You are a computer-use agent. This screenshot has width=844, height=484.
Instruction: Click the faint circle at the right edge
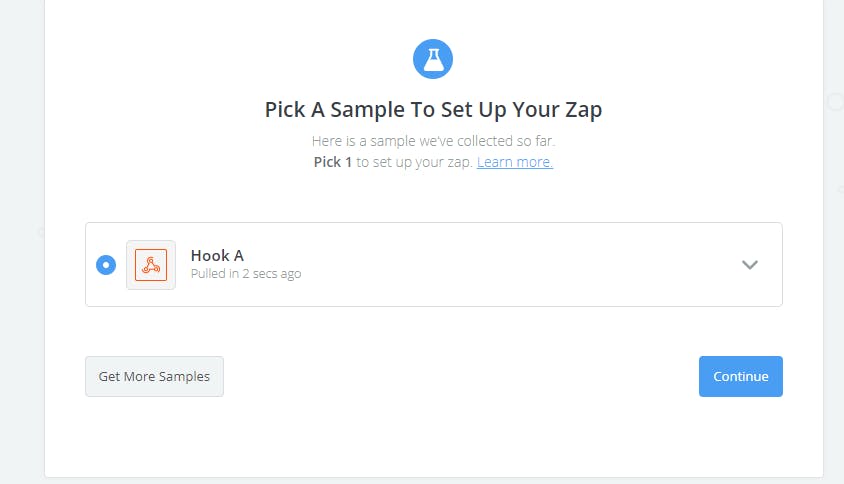pos(835,102)
